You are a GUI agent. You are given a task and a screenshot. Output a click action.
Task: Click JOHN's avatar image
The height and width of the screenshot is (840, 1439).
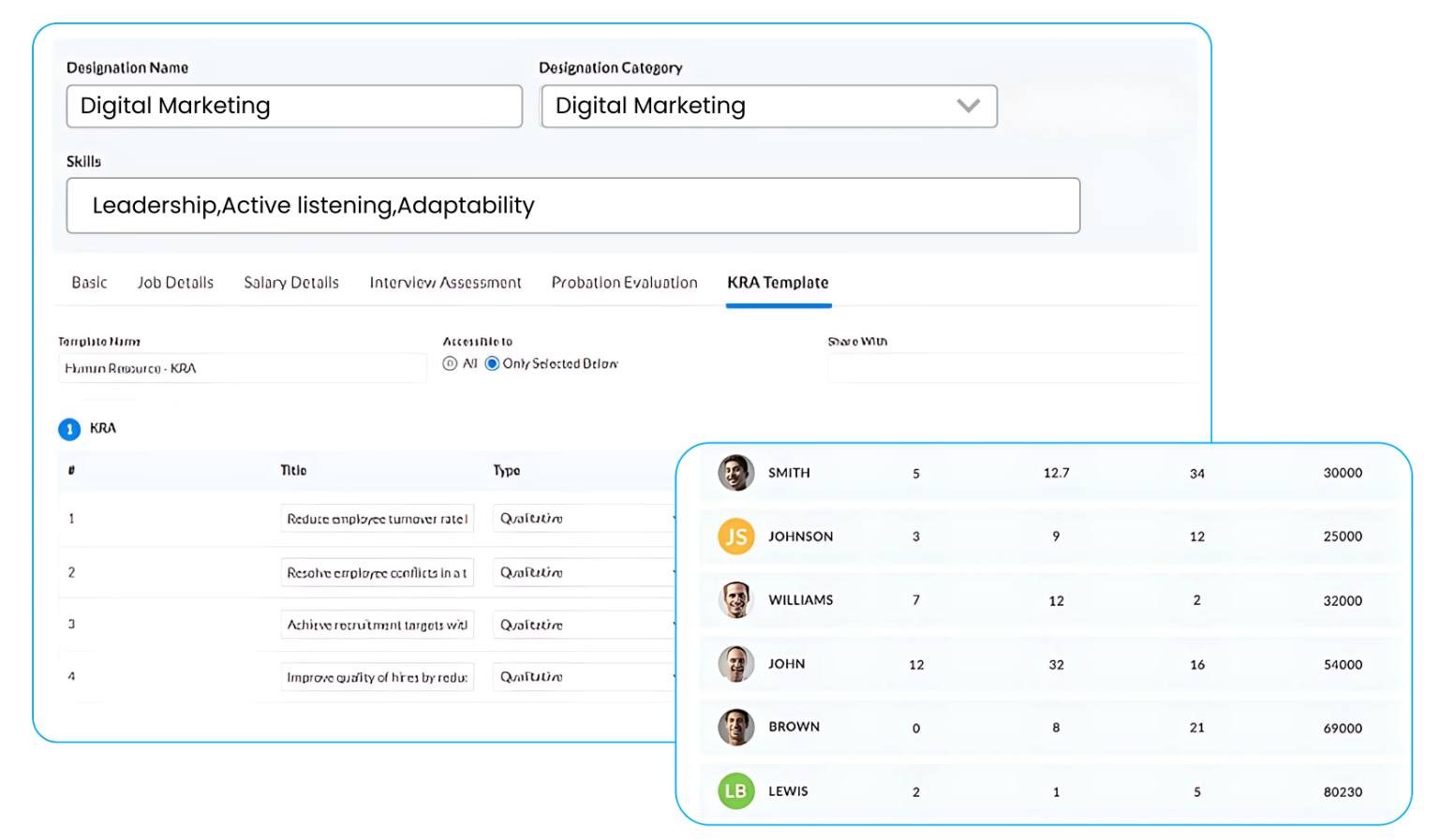[x=735, y=664]
